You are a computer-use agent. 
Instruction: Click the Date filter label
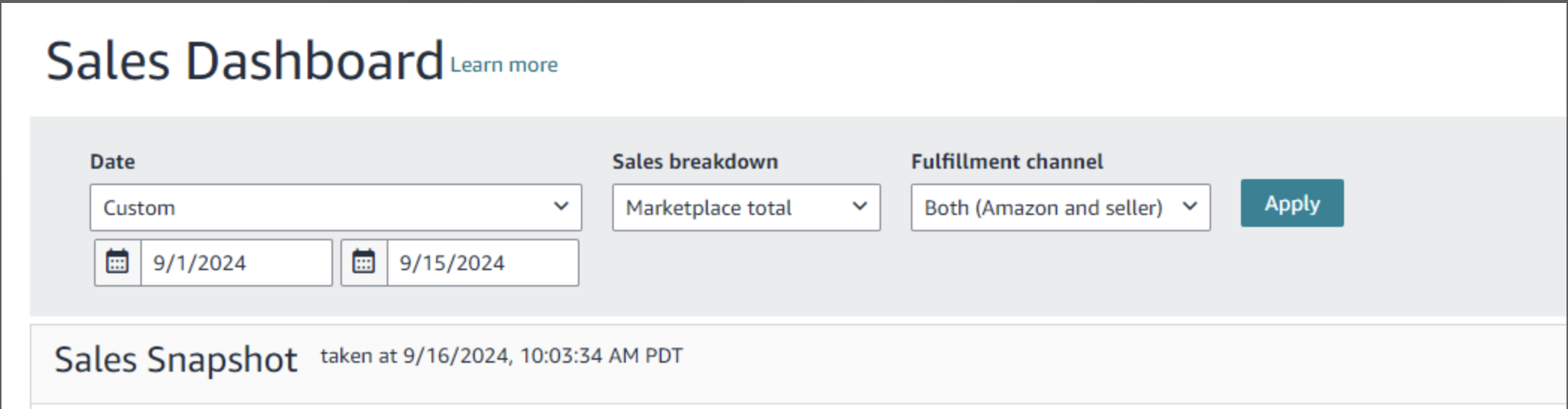tap(113, 162)
